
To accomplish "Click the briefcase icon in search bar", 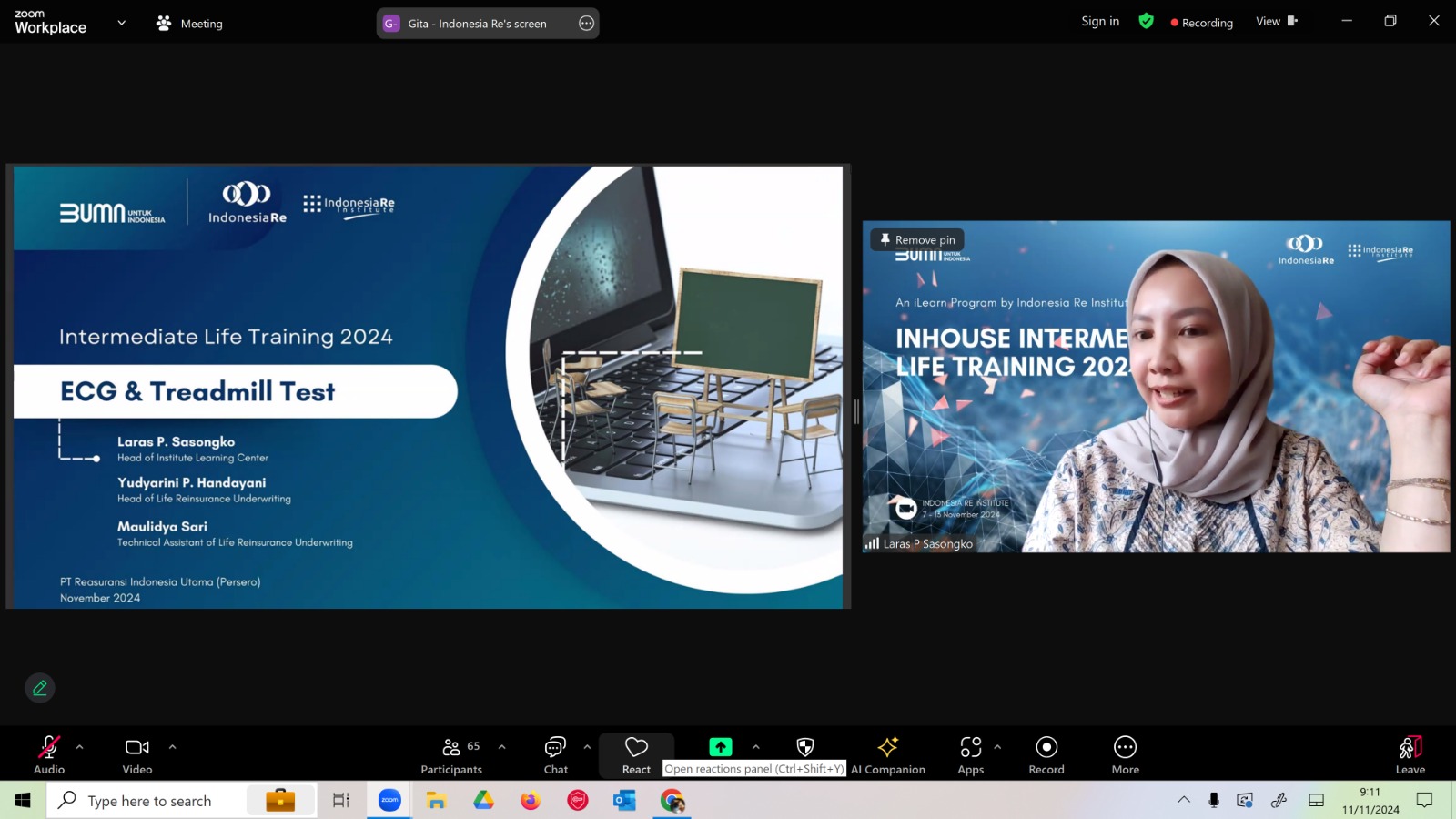I will tap(280, 800).
